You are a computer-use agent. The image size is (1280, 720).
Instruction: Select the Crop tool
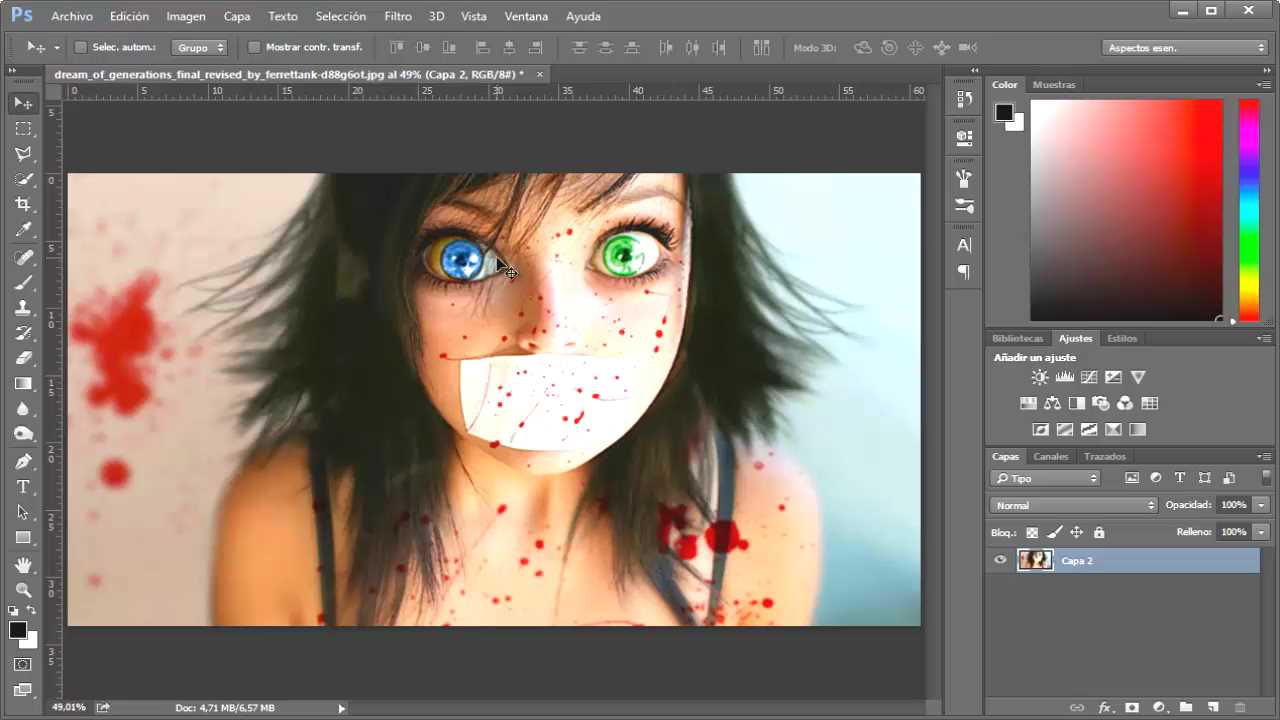pos(23,204)
